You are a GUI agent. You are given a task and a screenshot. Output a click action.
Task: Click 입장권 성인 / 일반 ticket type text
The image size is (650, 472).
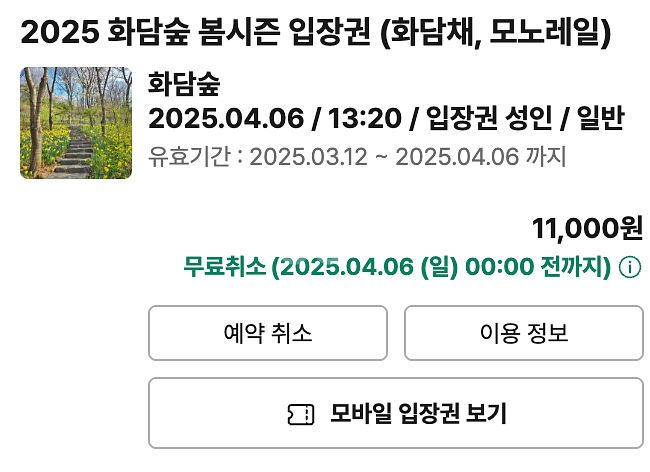(x=526, y=119)
